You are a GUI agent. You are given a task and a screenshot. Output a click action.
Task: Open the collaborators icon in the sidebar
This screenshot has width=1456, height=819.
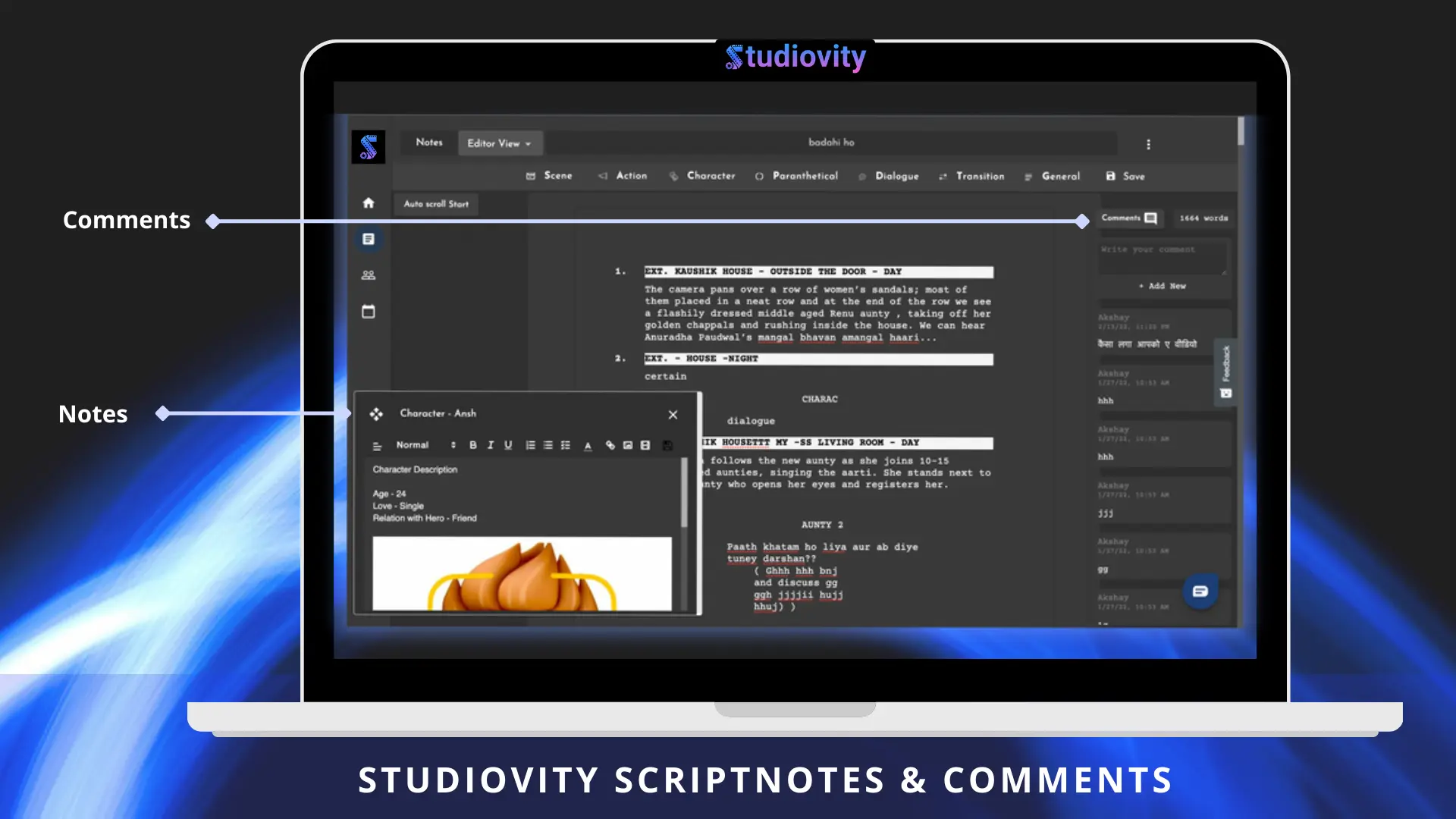coord(368,275)
